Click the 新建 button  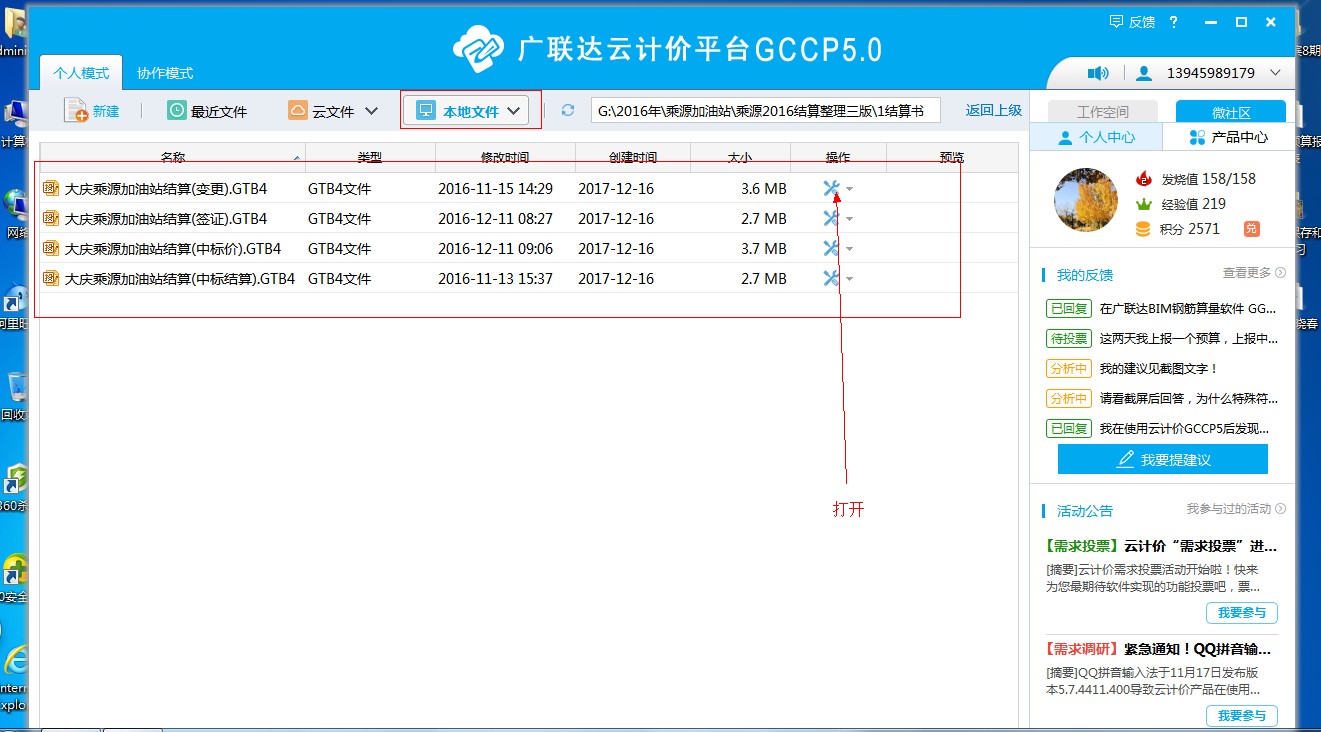[92, 111]
